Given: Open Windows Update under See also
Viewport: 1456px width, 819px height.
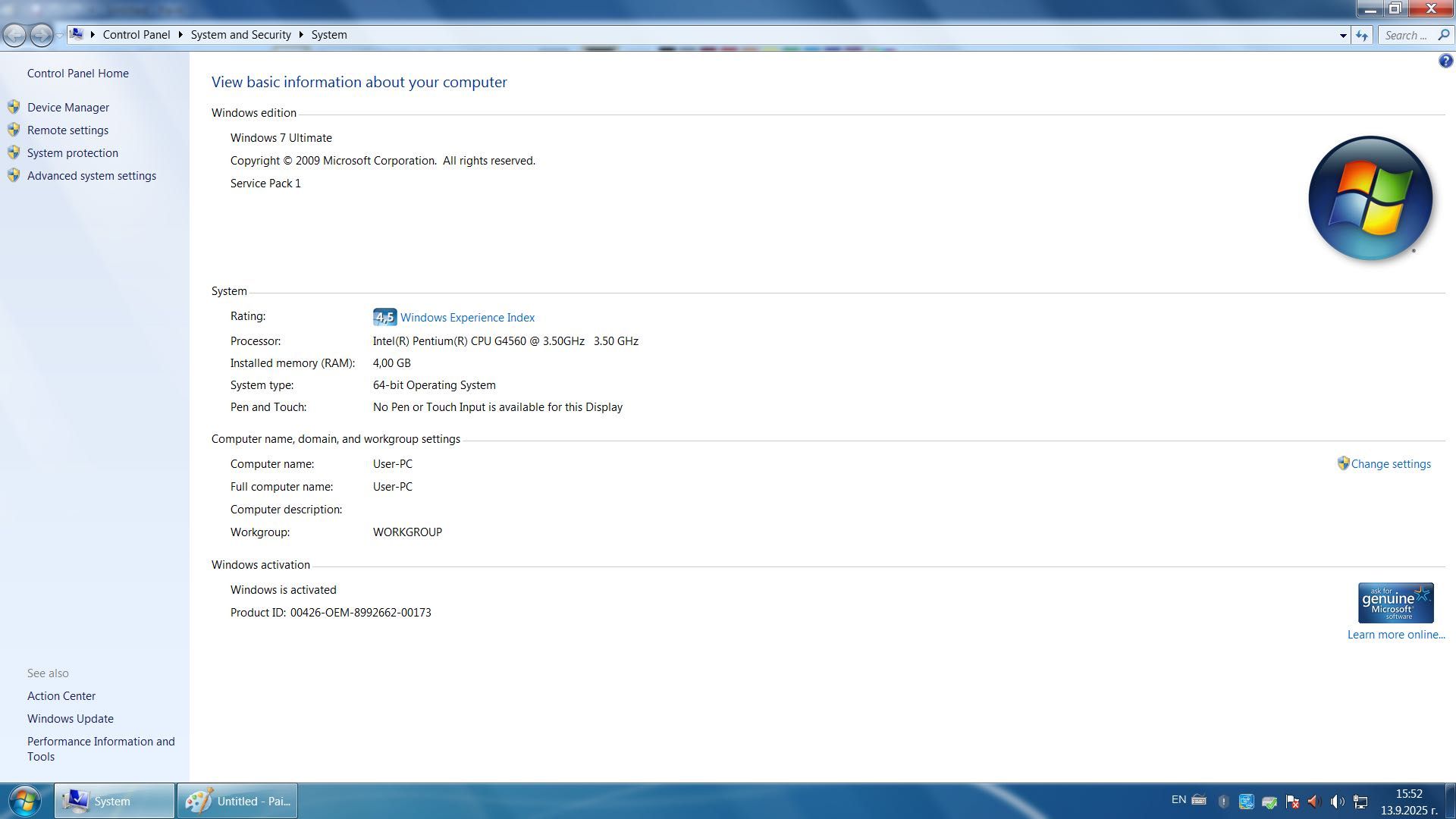Looking at the screenshot, I should tap(71, 719).
